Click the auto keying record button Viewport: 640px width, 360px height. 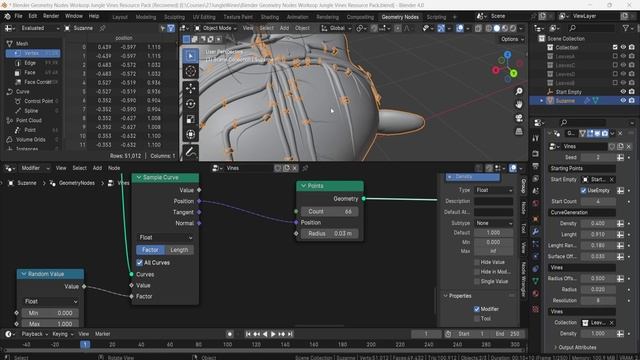click(230, 334)
